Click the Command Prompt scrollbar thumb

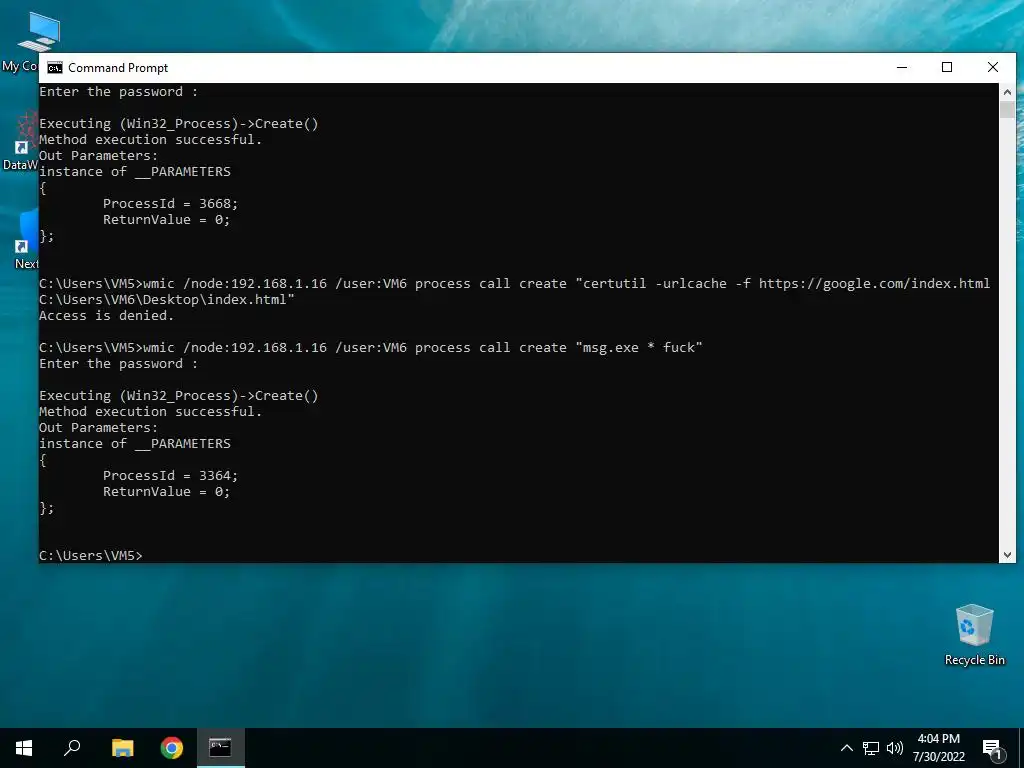[x=1007, y=109]
